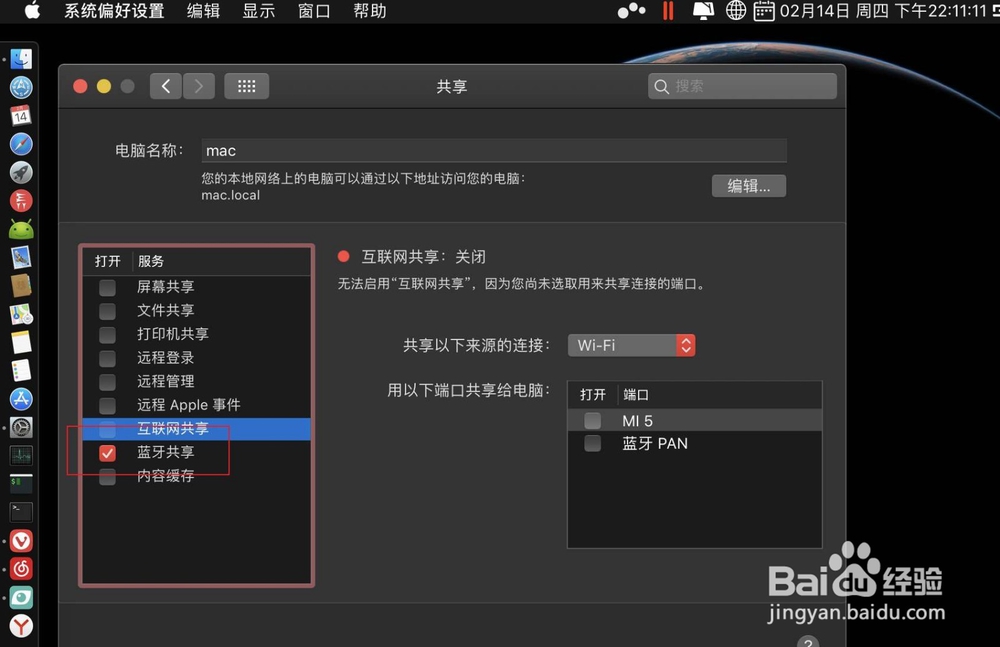Enable the 屏幕共享 checkbox

[107, 286]
